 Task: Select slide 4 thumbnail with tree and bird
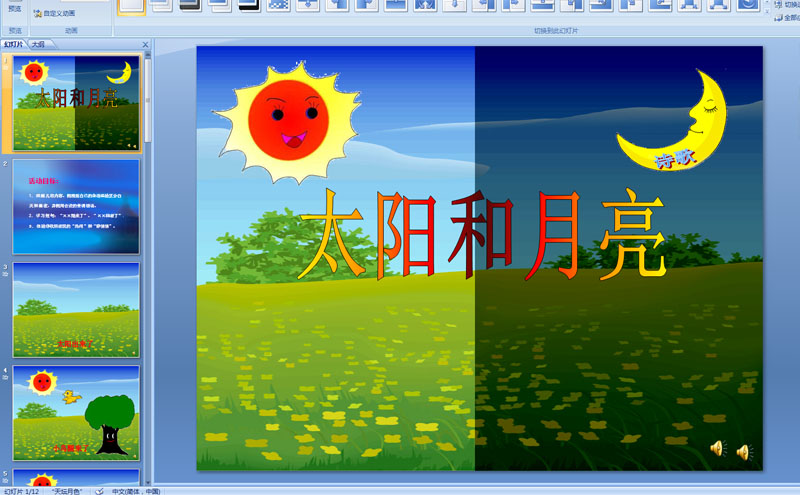tap(76, 413)
